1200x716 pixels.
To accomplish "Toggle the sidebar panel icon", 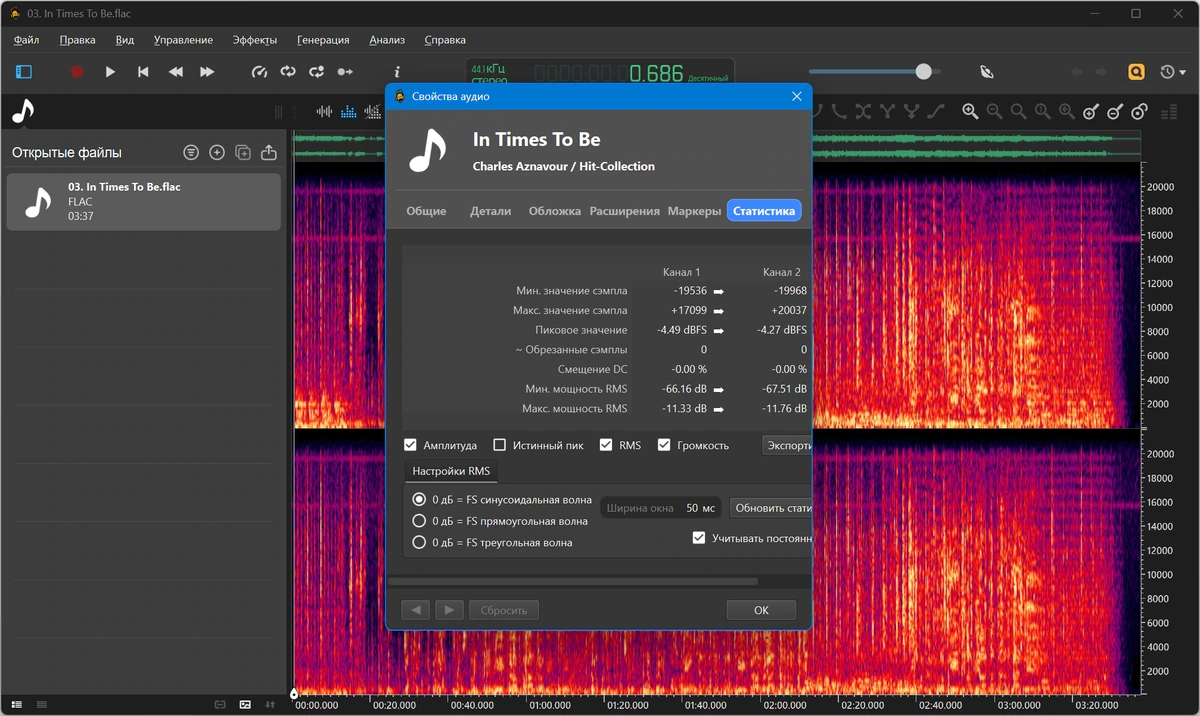I will point(24,72).
